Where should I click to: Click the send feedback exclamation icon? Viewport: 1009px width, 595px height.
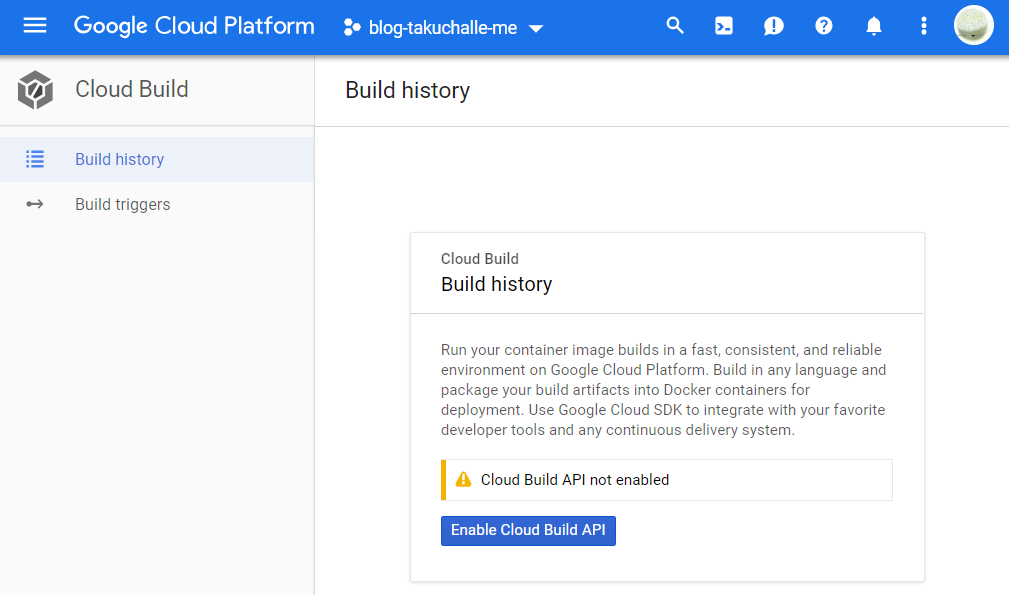pos(773,26)
